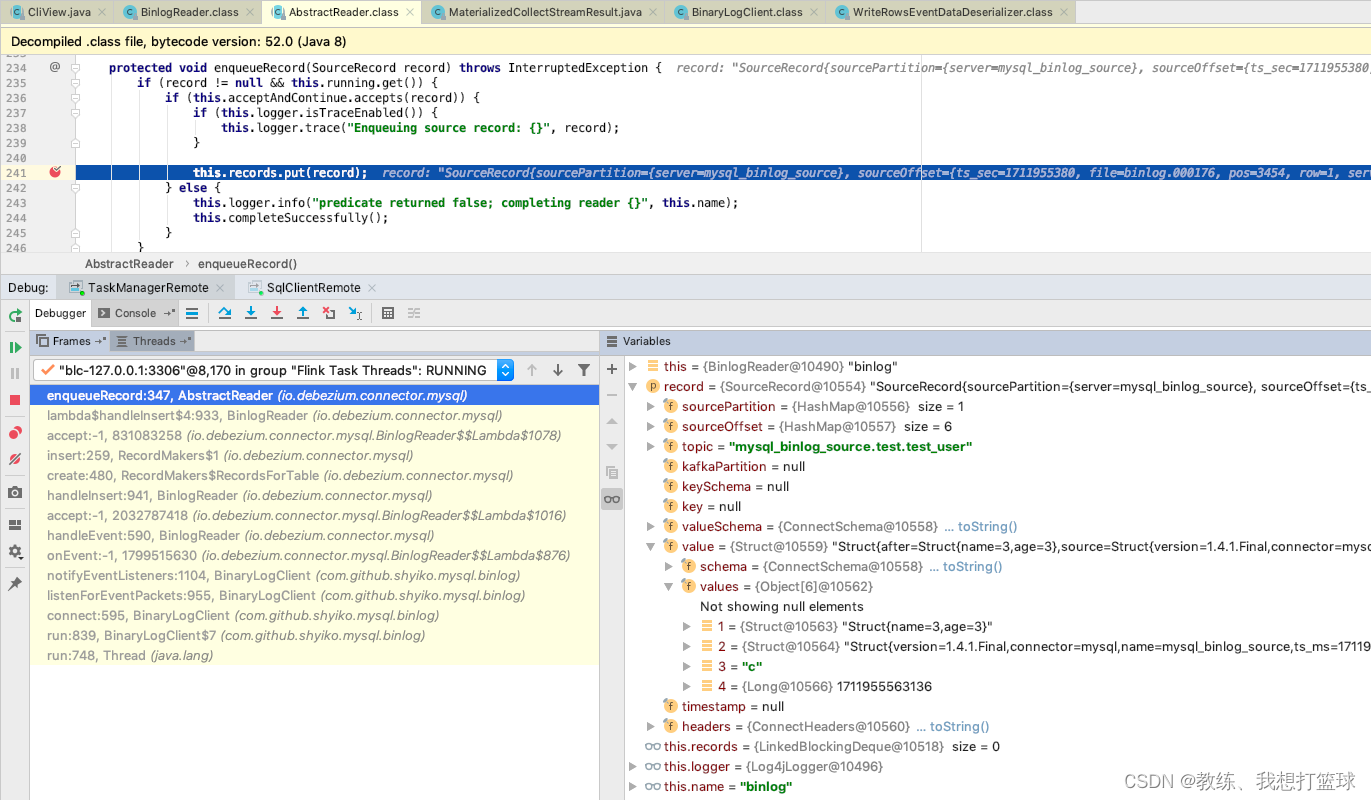Viewport: 1371px width, 800px height.
Task: Collapse the 'value' Struct node
Action: tap(651, 546)
